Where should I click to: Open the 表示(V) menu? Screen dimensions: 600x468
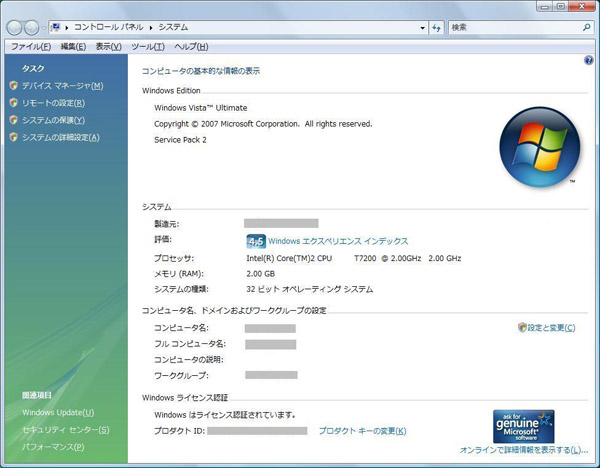[x=109, y=47]
